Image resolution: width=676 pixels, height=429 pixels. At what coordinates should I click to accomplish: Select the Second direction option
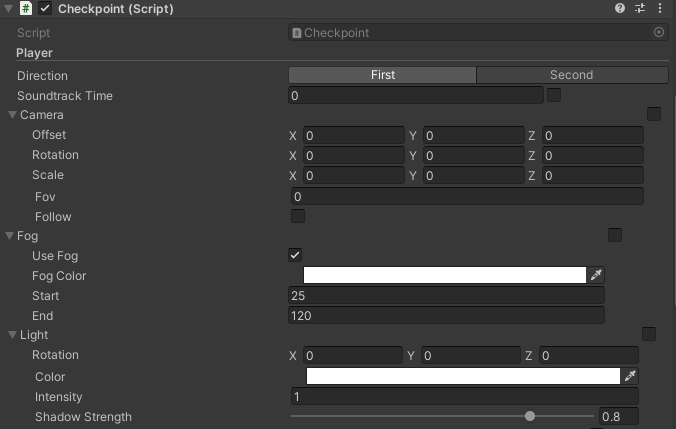(571, 75)
